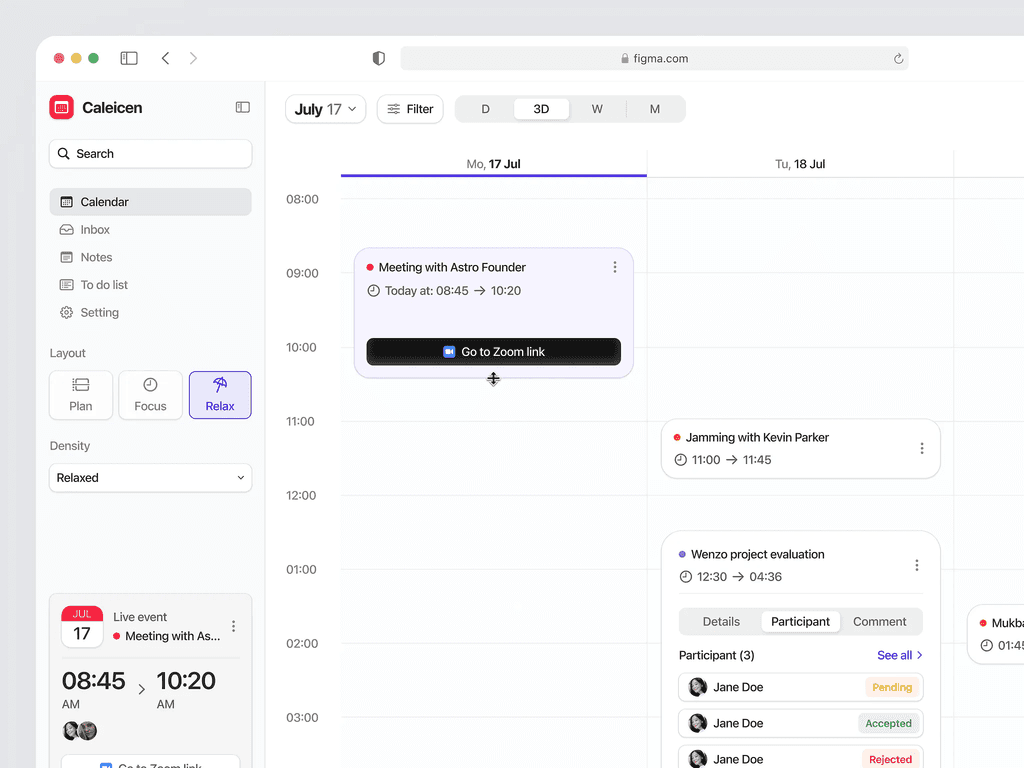The width and height of the screenshot is (1024, 768).
Task: Click the 08:45 start time in Live event
Action: pyautogui.click(x=93, y=681)
